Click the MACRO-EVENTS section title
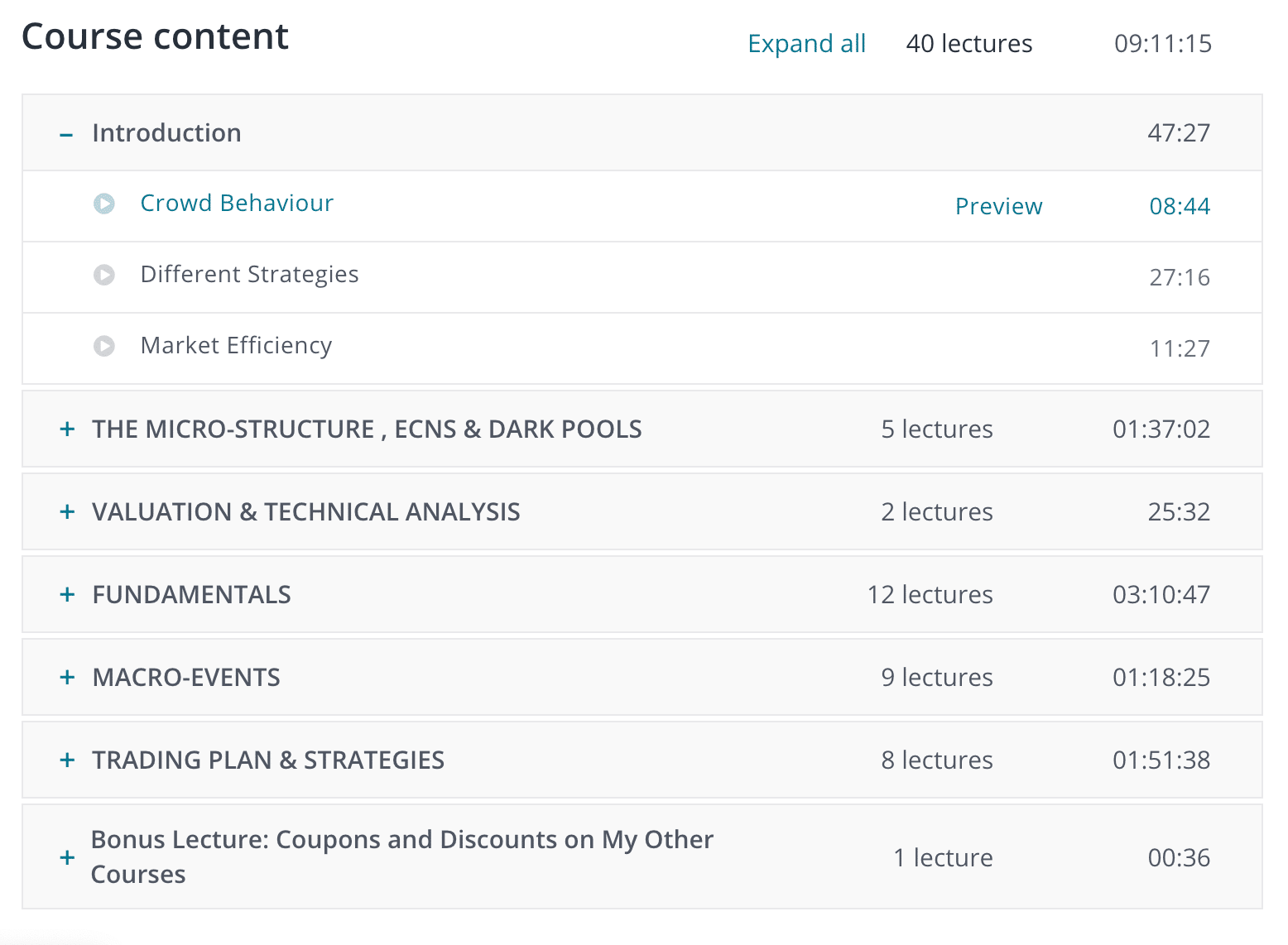 point(186,678)
